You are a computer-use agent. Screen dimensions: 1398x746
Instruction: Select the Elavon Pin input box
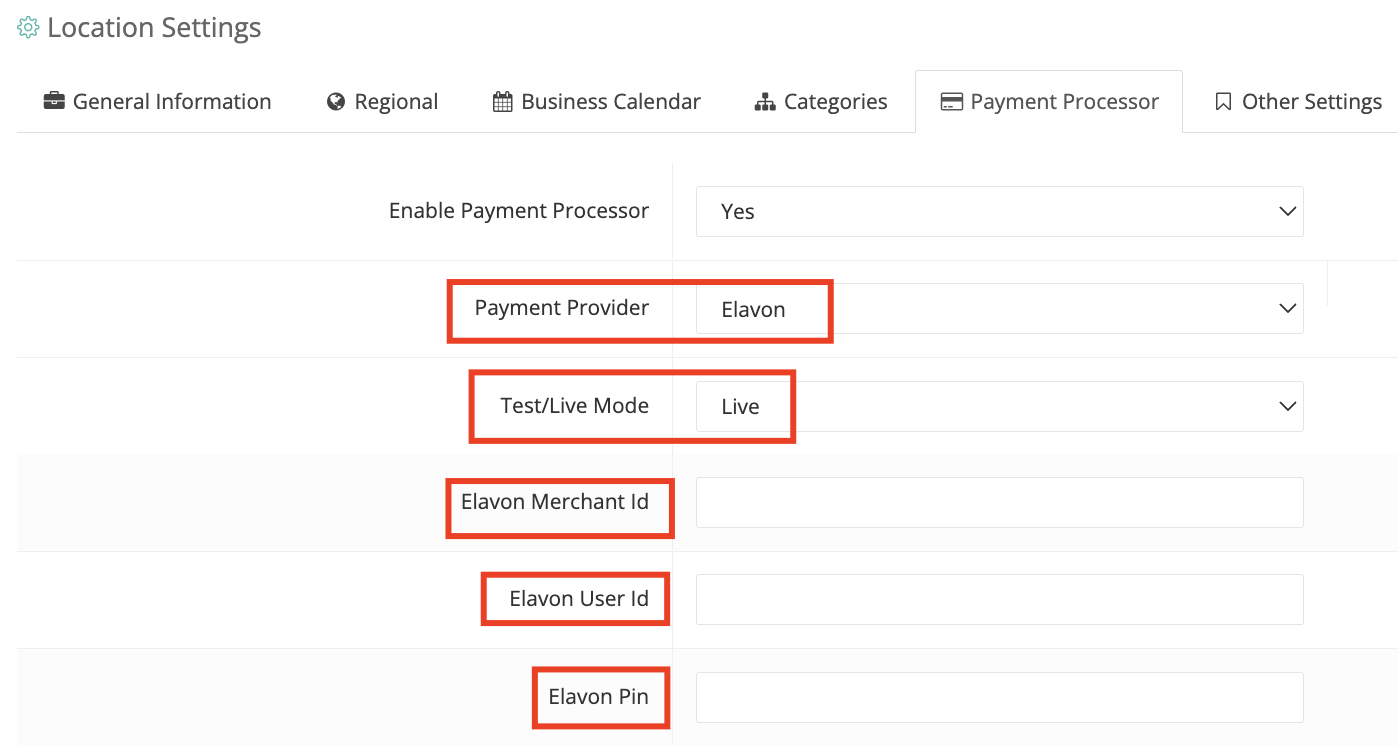click(x=1000, y=697)
